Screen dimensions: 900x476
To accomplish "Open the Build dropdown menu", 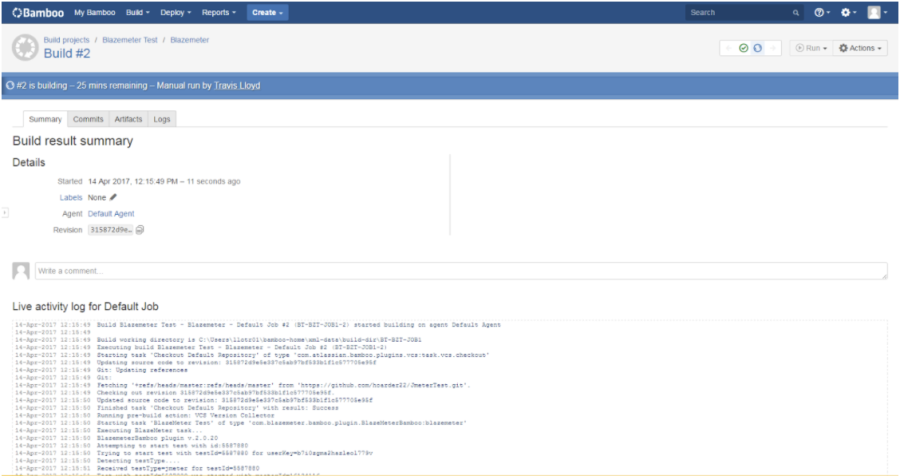I will tap(139, 13).
